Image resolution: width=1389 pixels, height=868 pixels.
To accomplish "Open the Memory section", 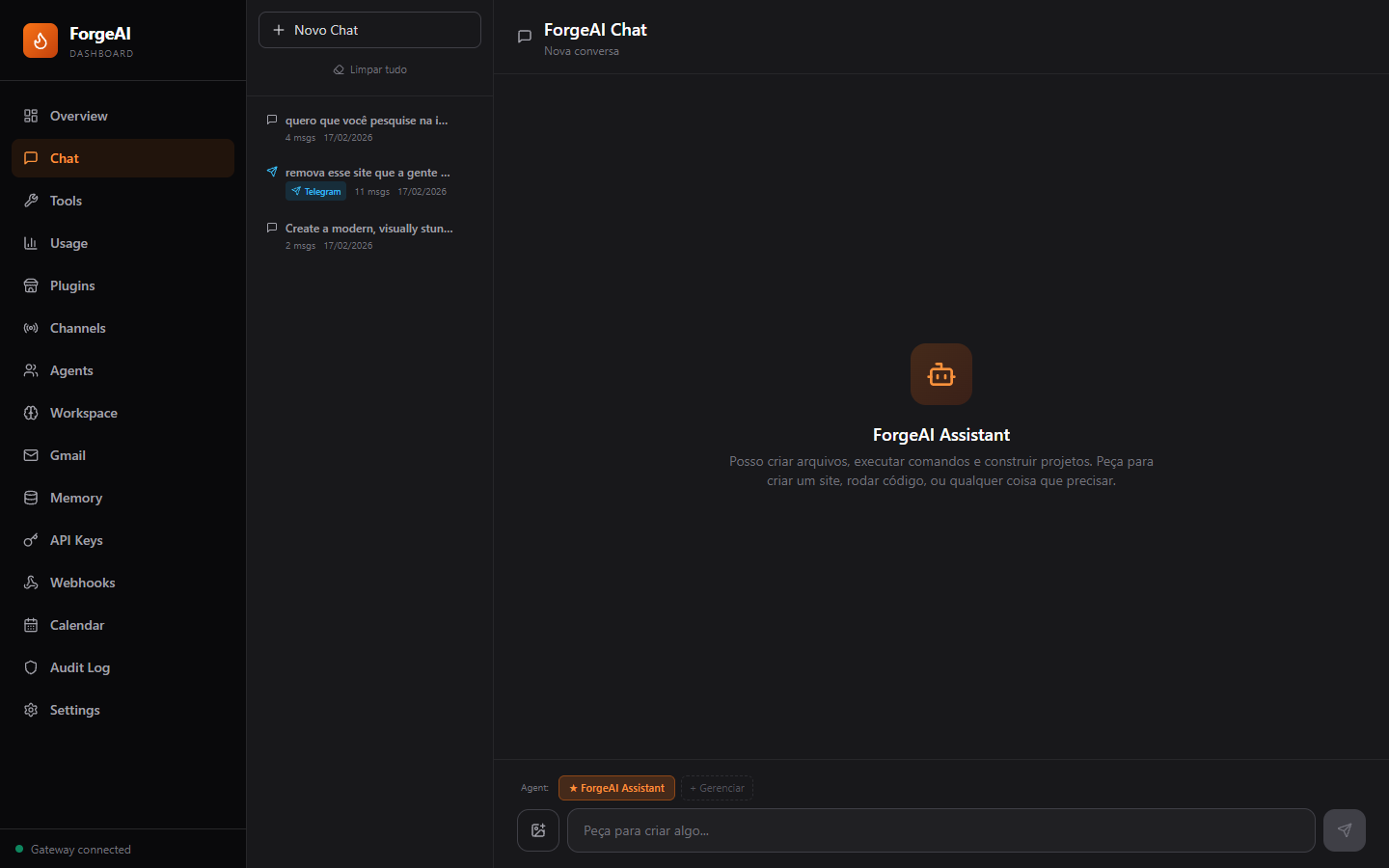I will [75, 498].
